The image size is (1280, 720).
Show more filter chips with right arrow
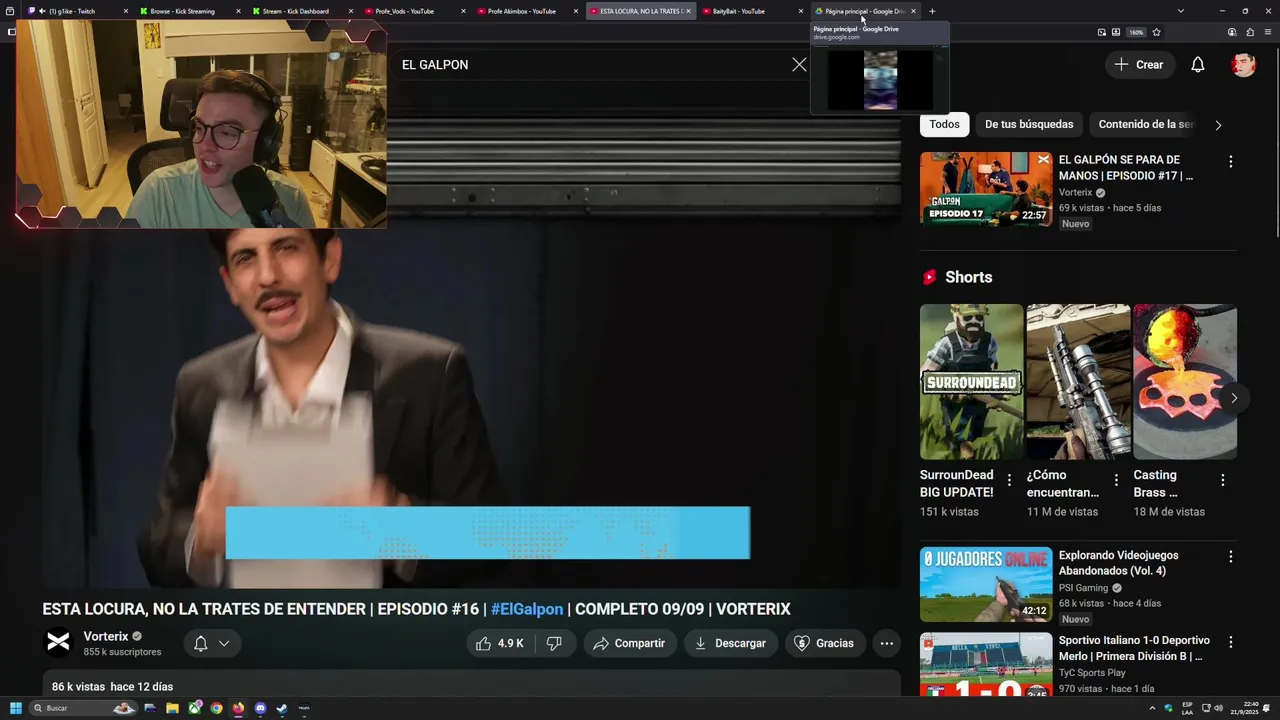pyautogui.click(x=1218, y=125)
